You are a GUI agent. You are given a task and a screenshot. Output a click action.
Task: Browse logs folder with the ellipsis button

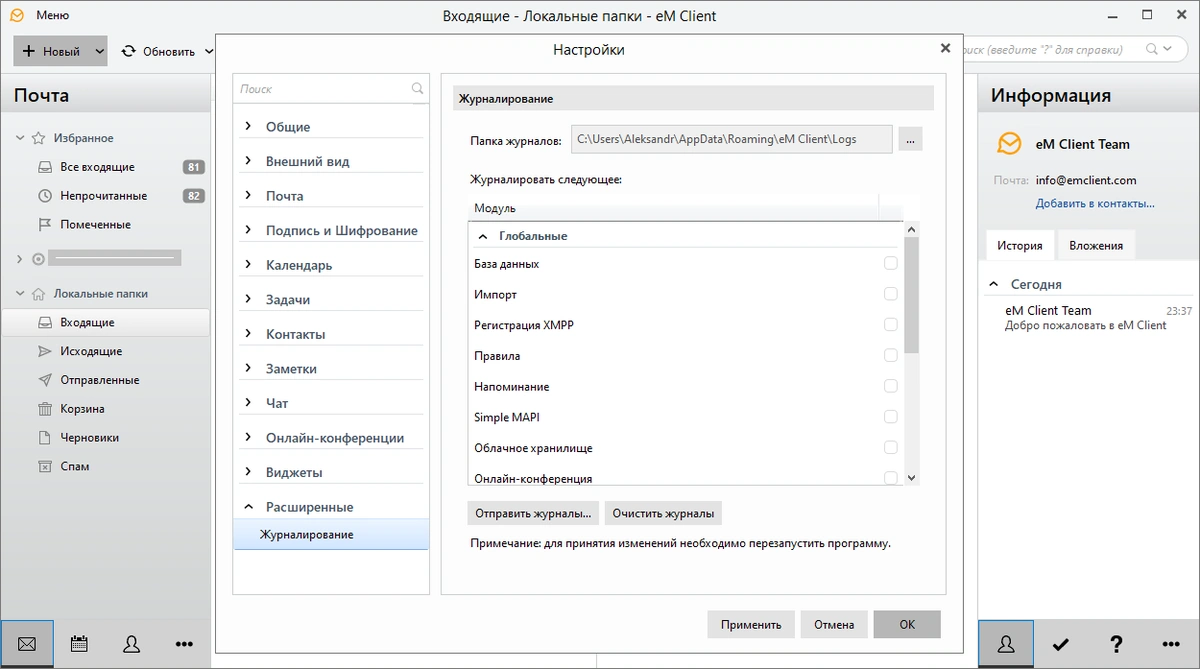910,140
